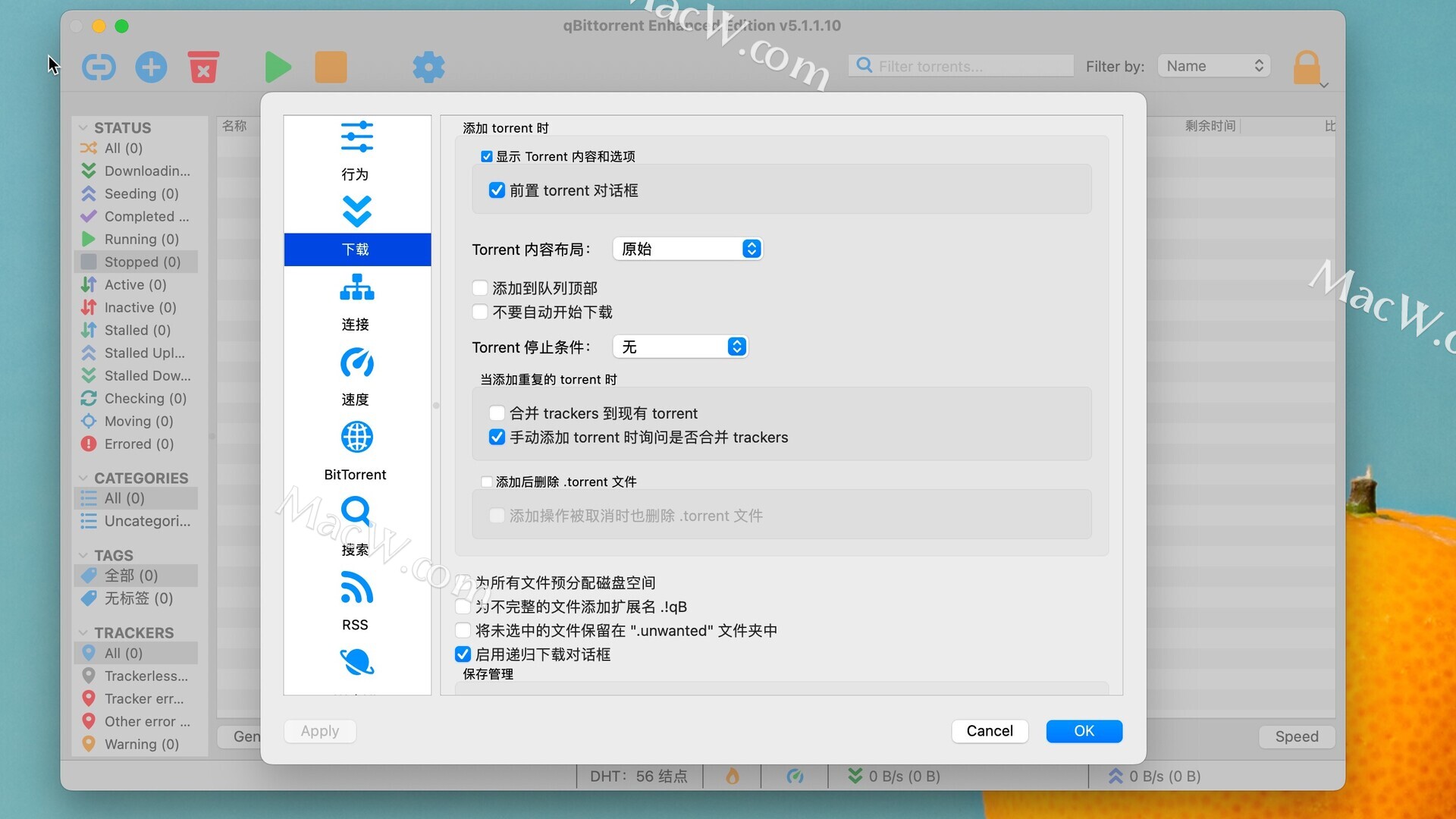Uncheck 前置 torrent 对话框
Image resolution: width=1456 pixels, height=819 pixels.
click(497, 190)
